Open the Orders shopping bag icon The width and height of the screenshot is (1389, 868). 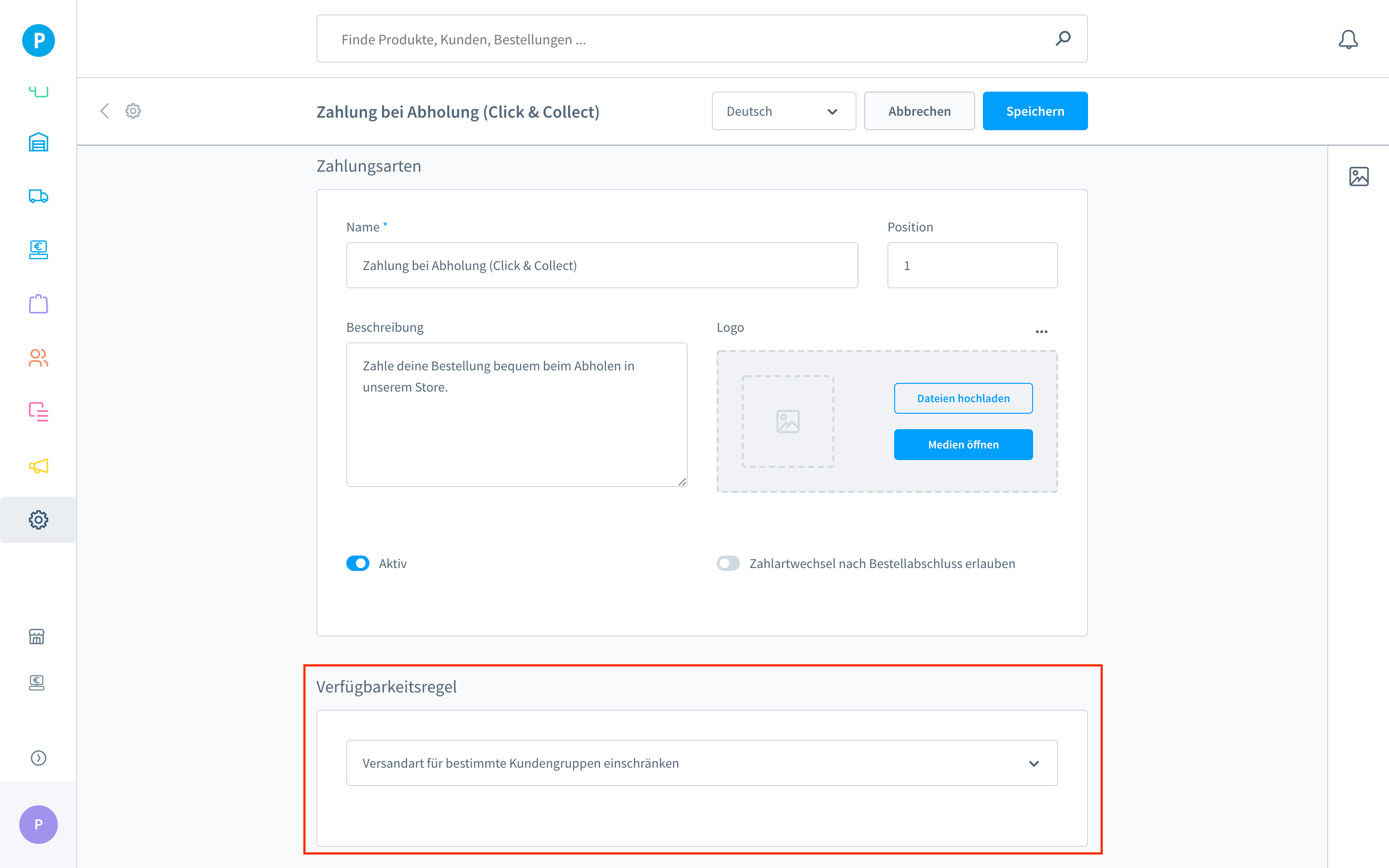pyautogui.click(x=39, y=304)
